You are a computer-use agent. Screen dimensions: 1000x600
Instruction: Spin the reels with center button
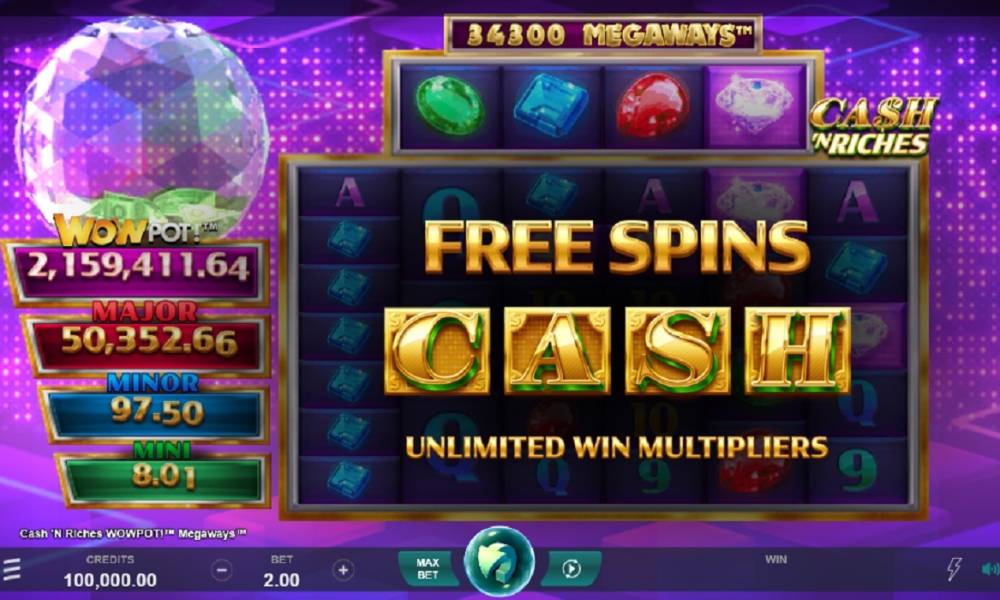click(x=499, y=562)
